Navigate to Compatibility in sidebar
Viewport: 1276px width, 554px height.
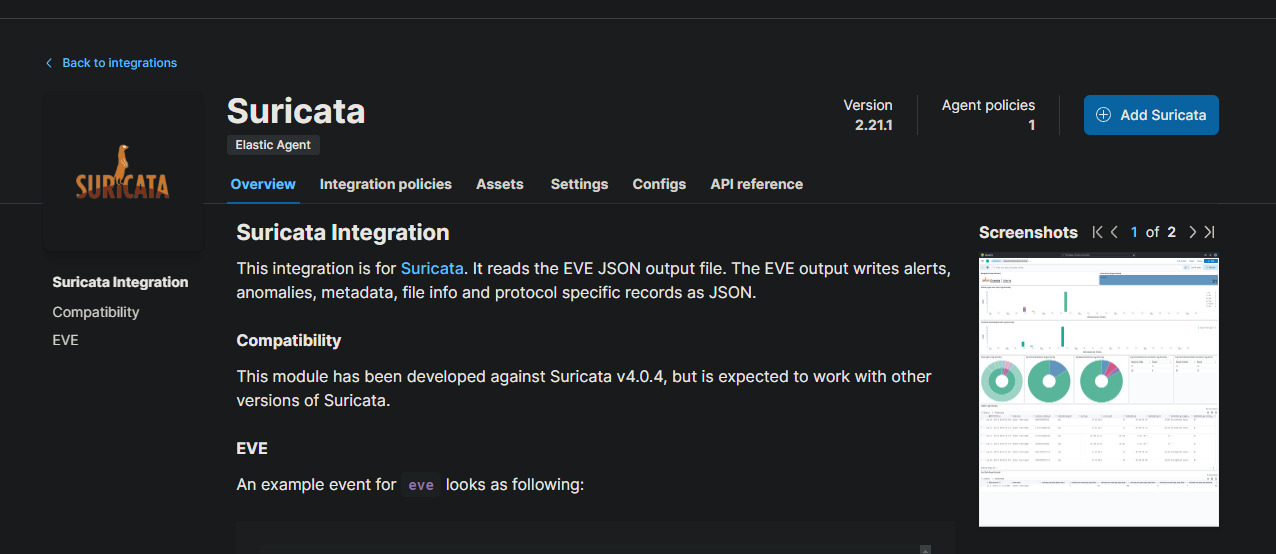[x=96, y=312]
